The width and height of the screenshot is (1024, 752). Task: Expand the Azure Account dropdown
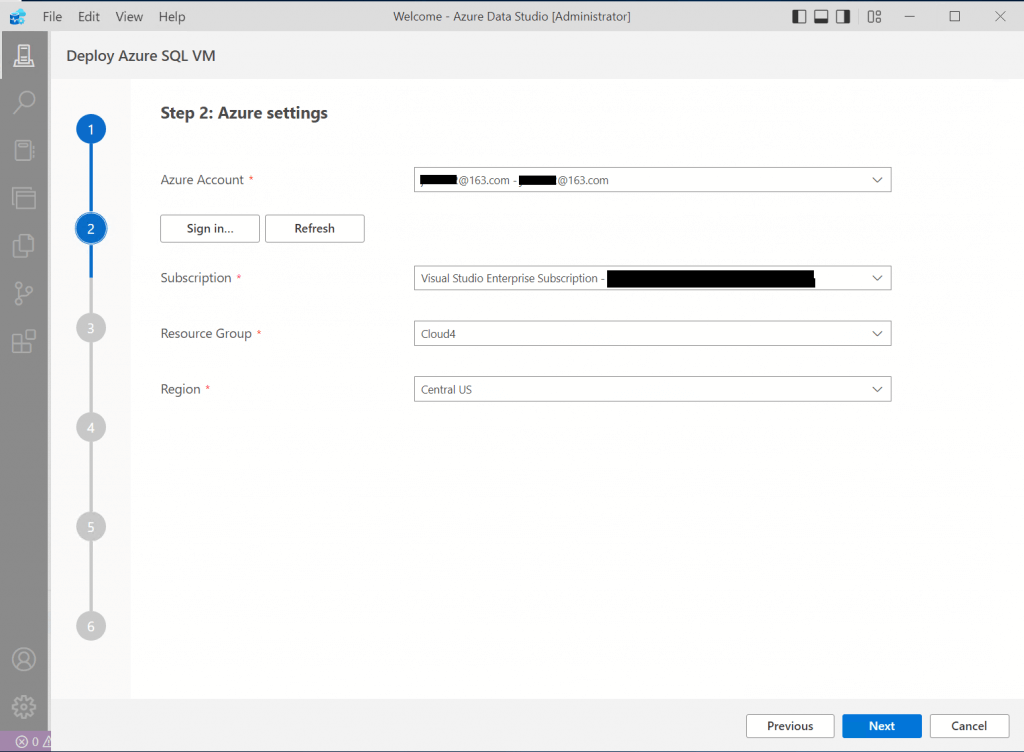[x=652, y=180]
